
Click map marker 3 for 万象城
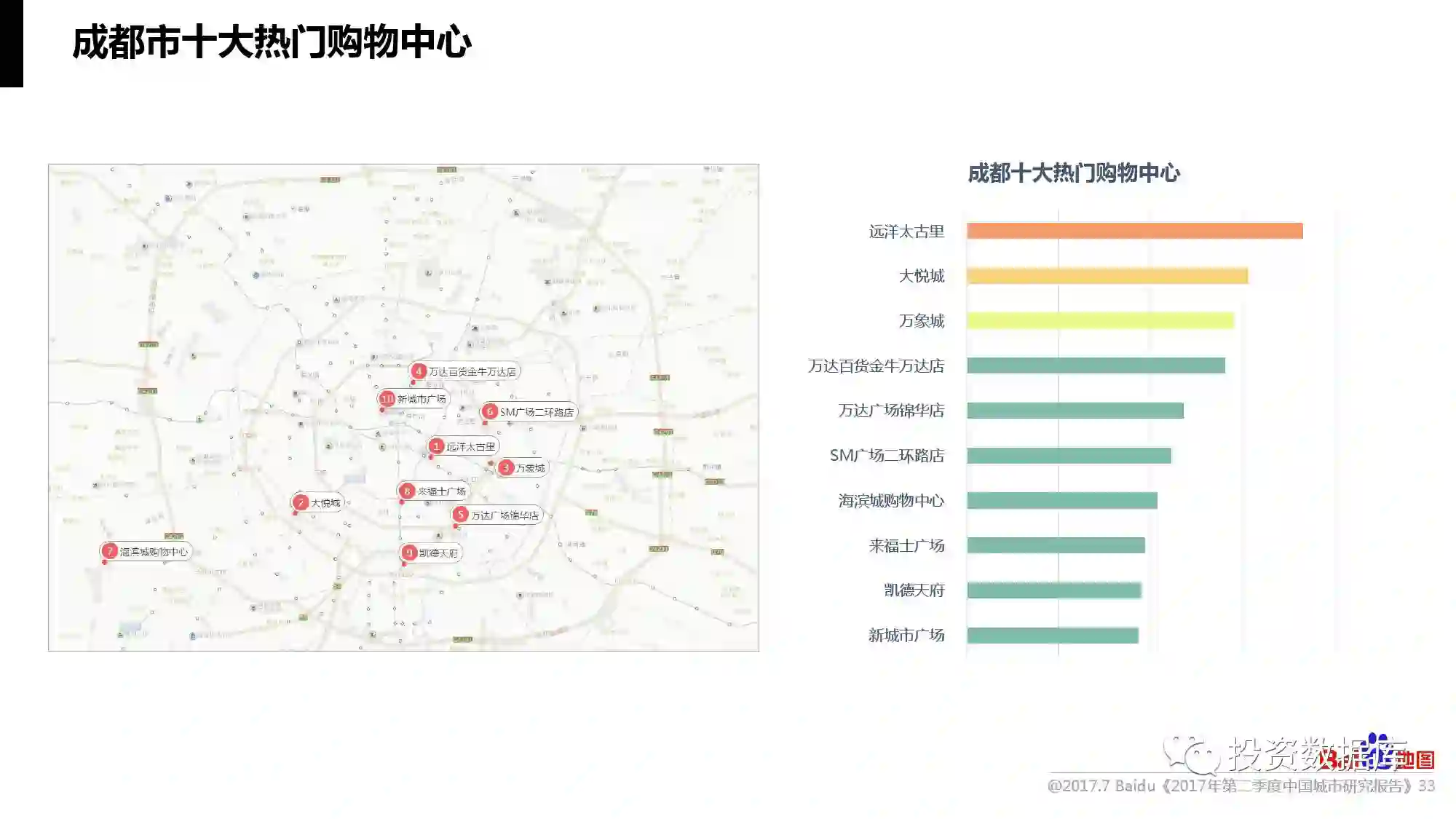click(506, 467)
